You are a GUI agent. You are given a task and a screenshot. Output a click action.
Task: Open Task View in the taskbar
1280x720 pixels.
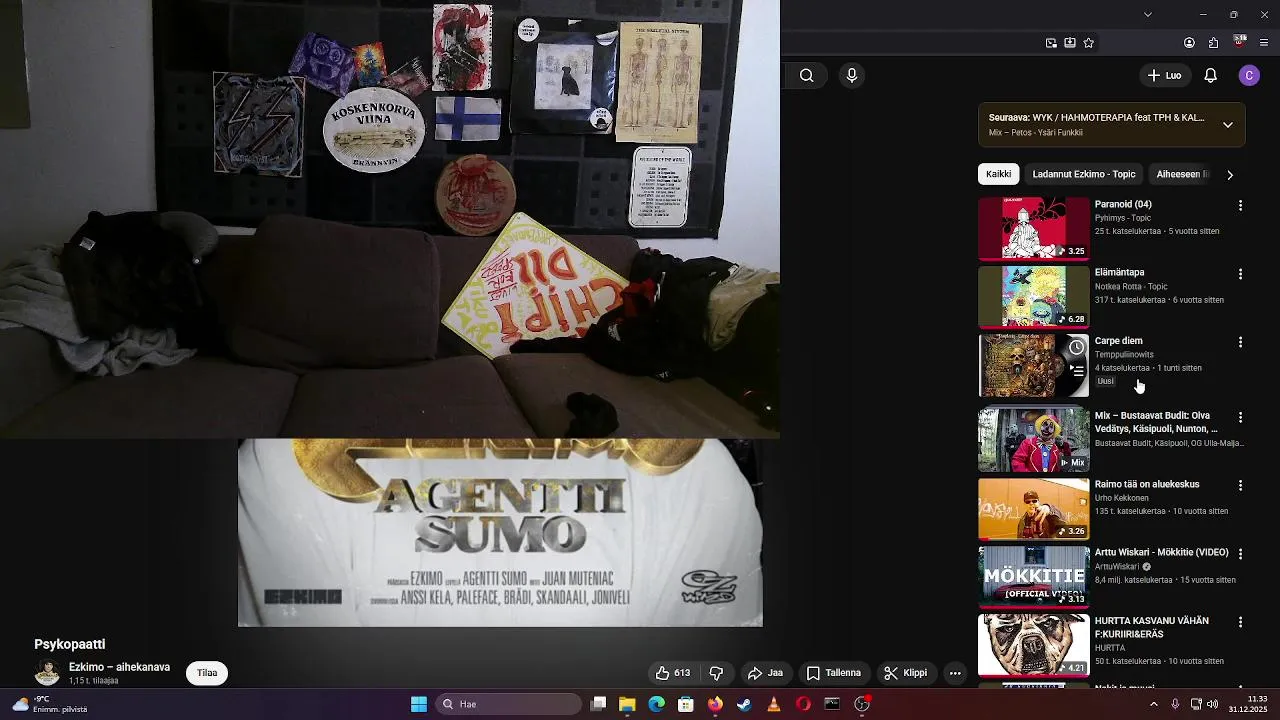(598, 704)
